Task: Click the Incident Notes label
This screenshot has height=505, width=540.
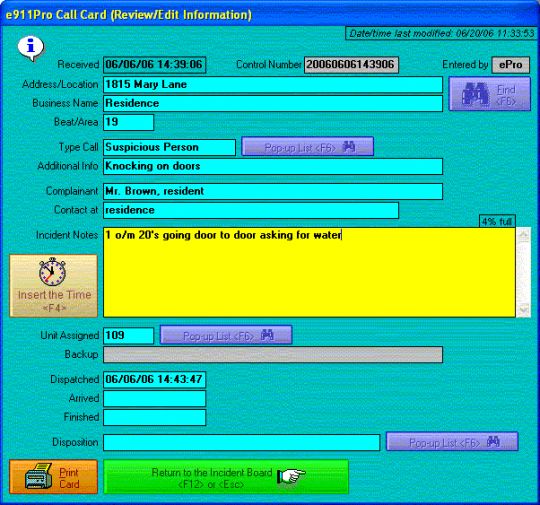Action: (x=67, y=235)
